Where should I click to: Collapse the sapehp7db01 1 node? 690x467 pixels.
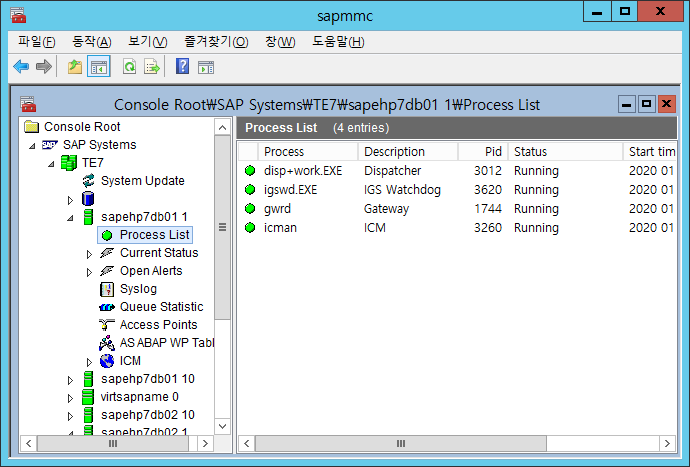pos(70,218)
